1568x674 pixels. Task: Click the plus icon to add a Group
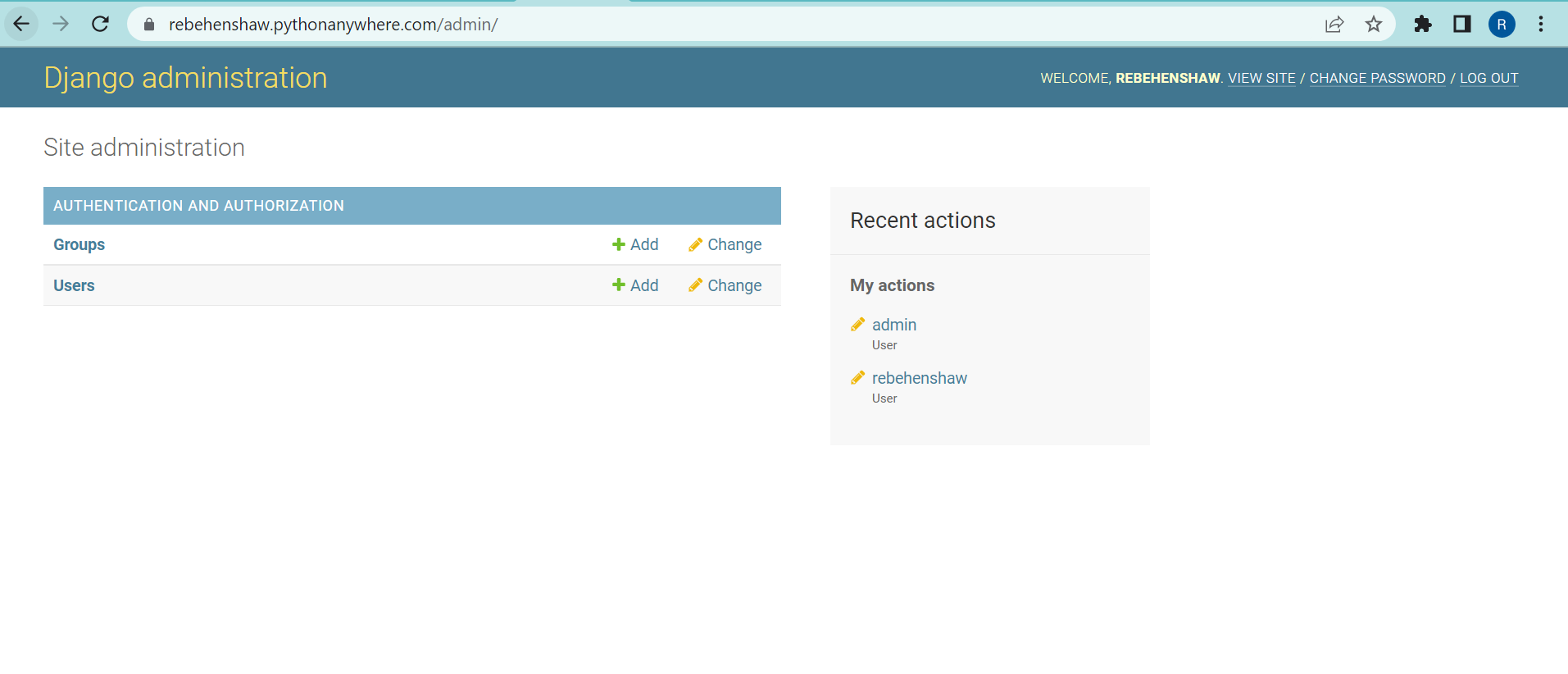619,244
